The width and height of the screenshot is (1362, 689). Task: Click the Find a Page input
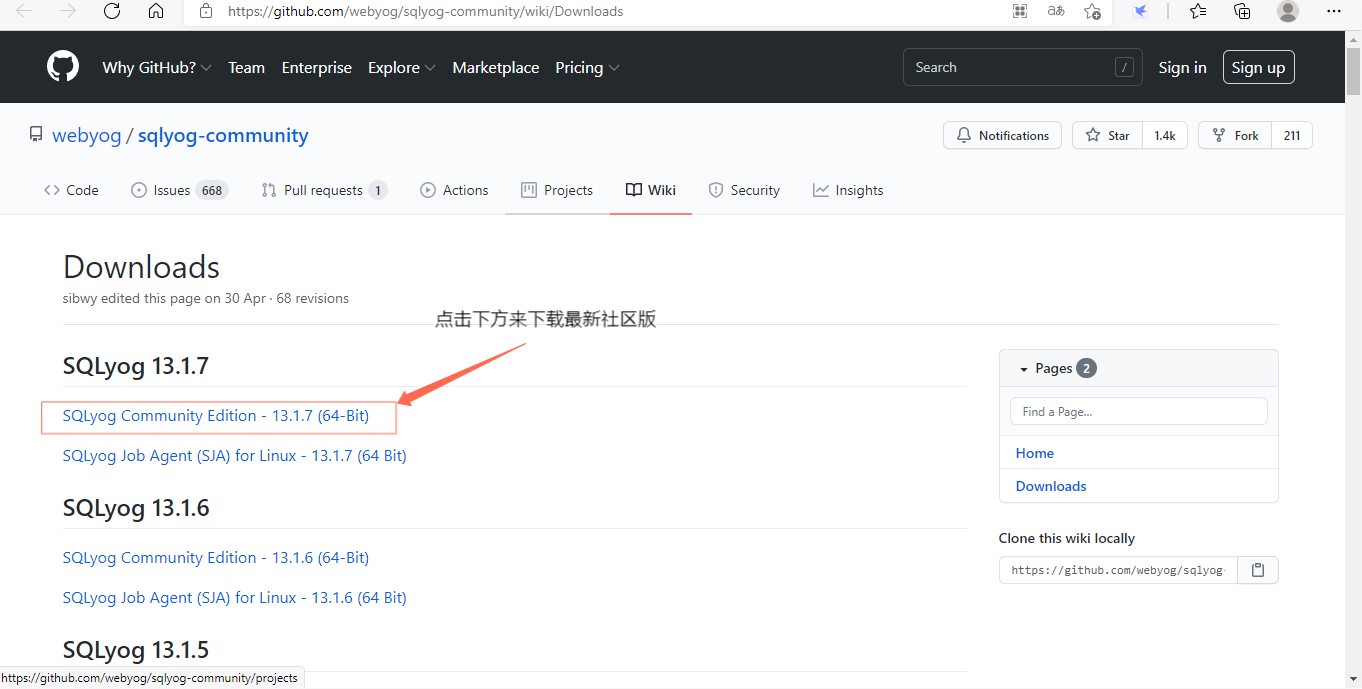(x=1138, y=411)
